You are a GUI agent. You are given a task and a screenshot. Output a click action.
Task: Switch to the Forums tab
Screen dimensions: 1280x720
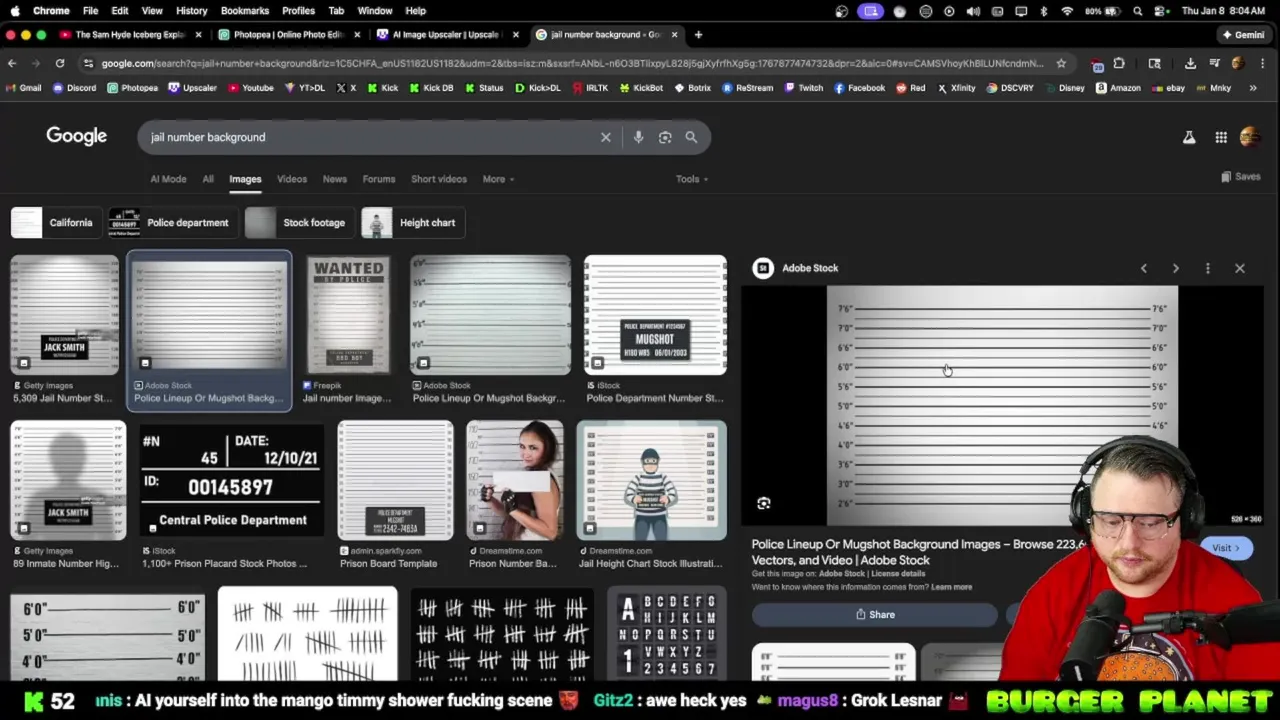[x=379, y=179]
